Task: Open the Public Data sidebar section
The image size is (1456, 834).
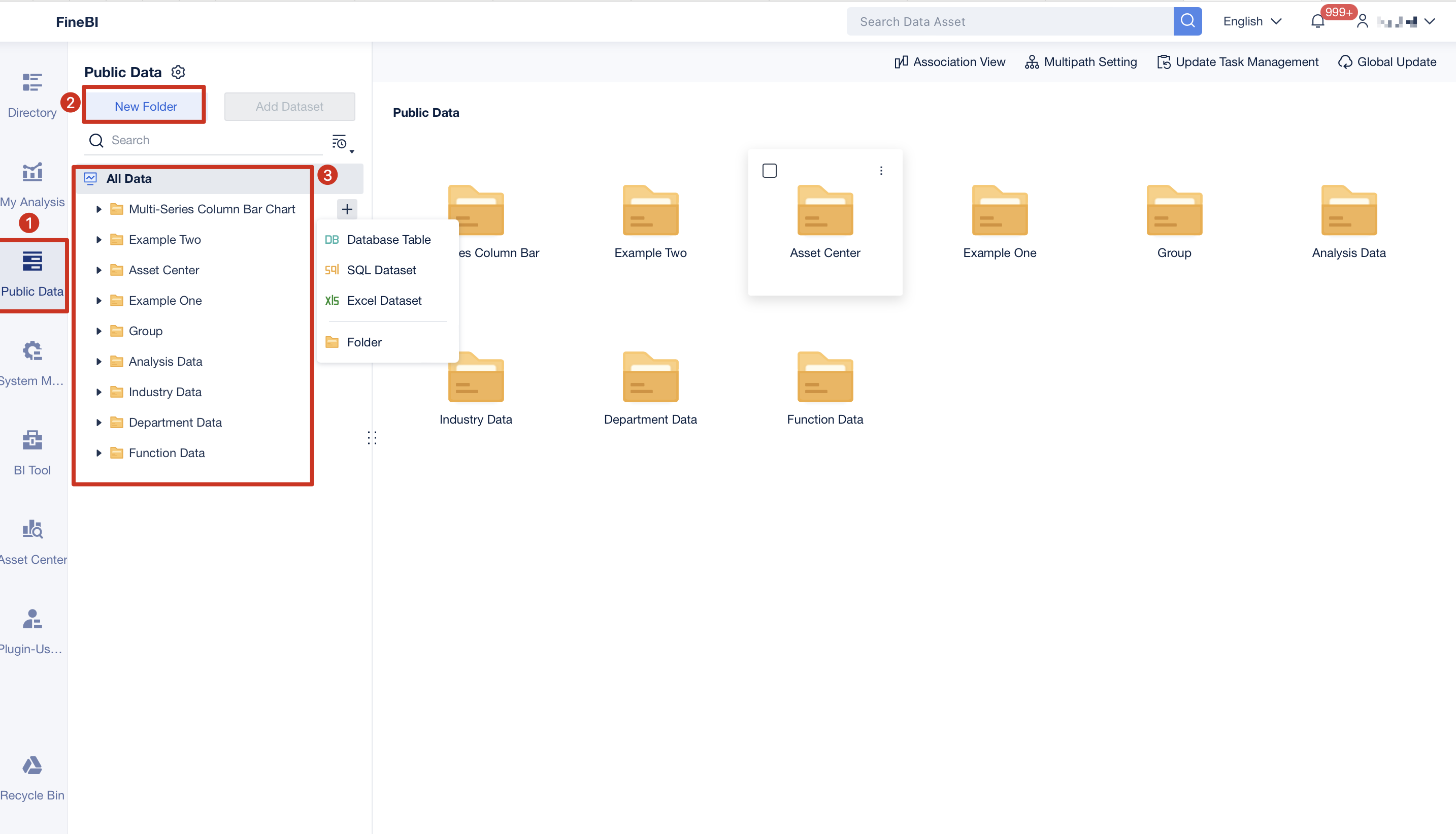Action: click(x=33, y=275)
